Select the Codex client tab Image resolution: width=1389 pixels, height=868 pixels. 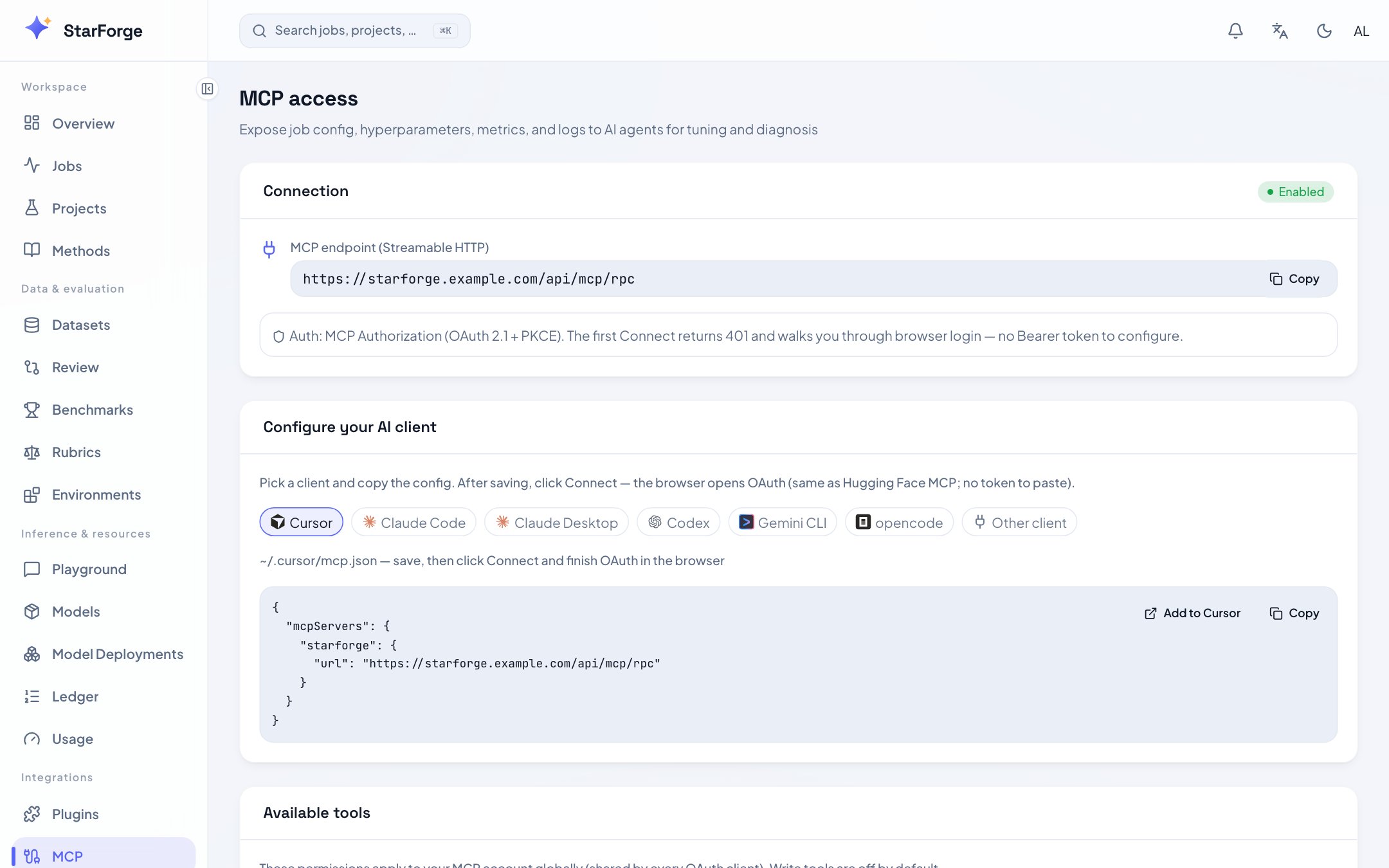678,522
